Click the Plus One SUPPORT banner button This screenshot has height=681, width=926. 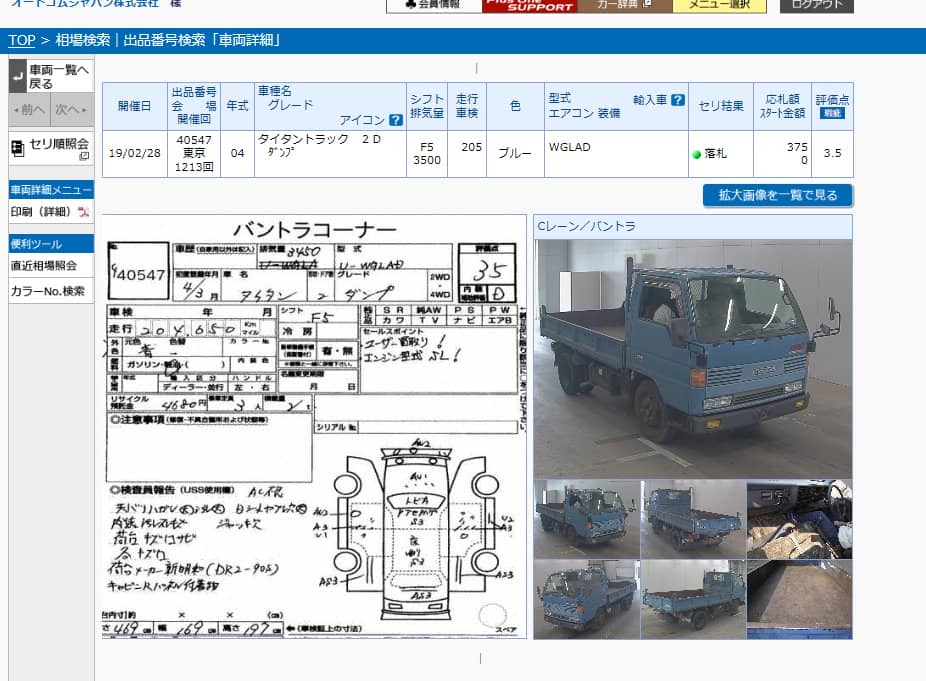528,5
